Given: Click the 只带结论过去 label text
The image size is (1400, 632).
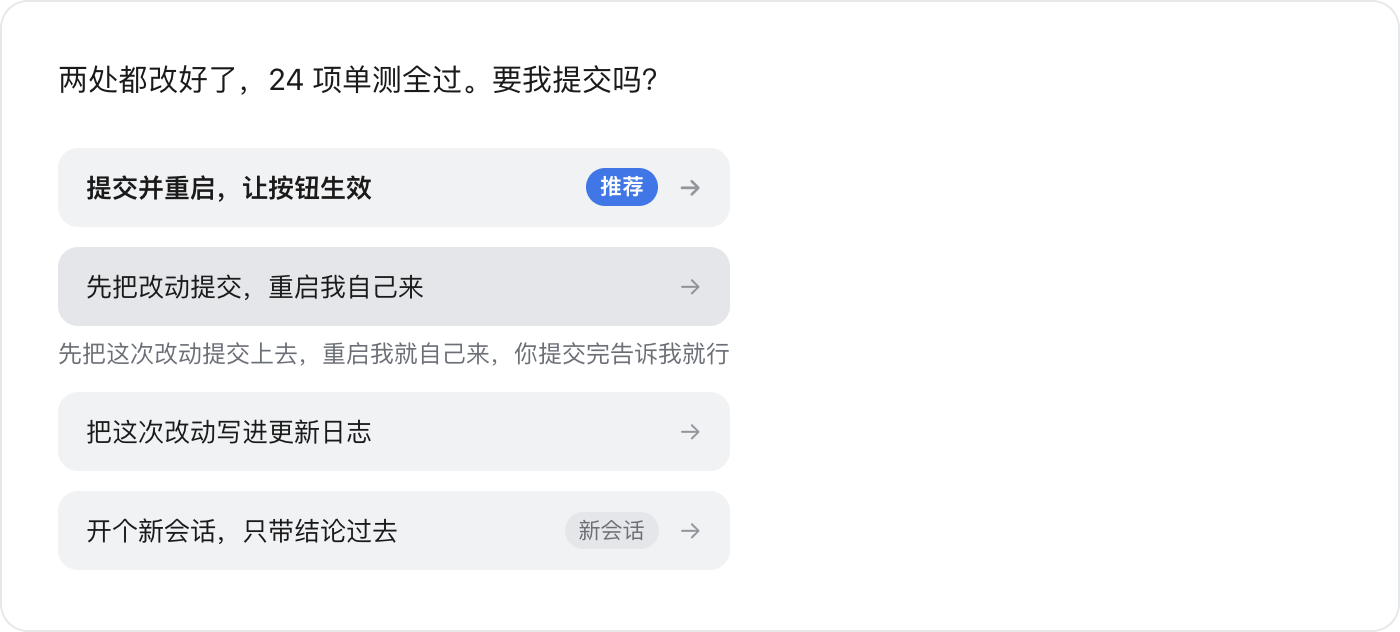Looking at the screenshot, I should [320, 531].
